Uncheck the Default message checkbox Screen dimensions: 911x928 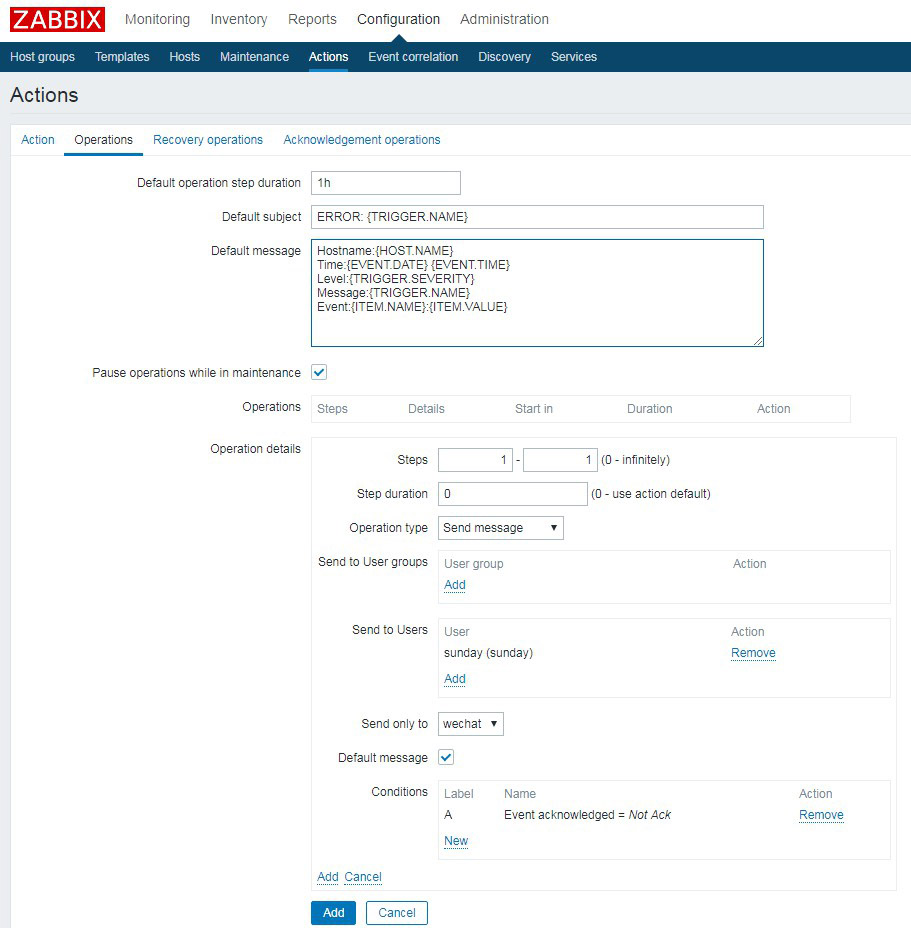(x=446, y=757)
